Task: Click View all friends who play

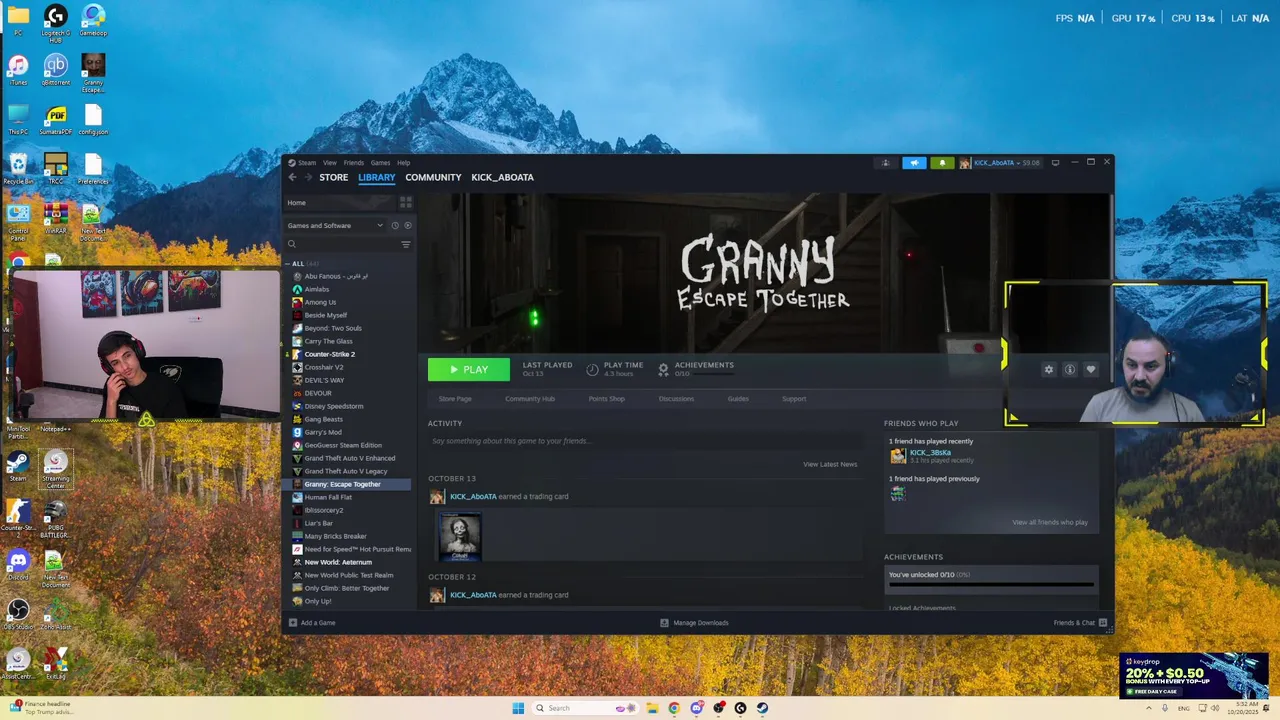Action: click(x=1050, y=522)
